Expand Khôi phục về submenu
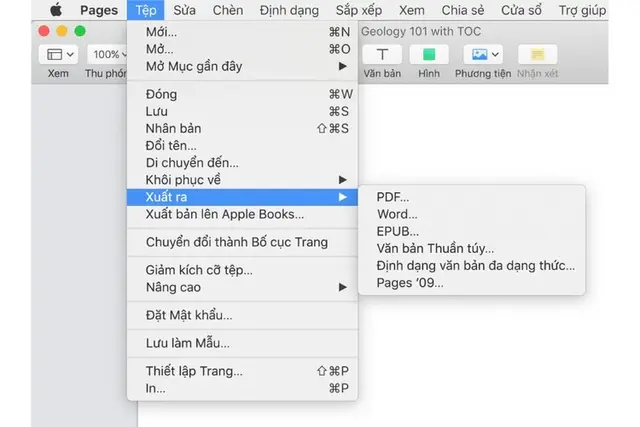This screenshot has height=427, width=640. (x=242, y=180)
